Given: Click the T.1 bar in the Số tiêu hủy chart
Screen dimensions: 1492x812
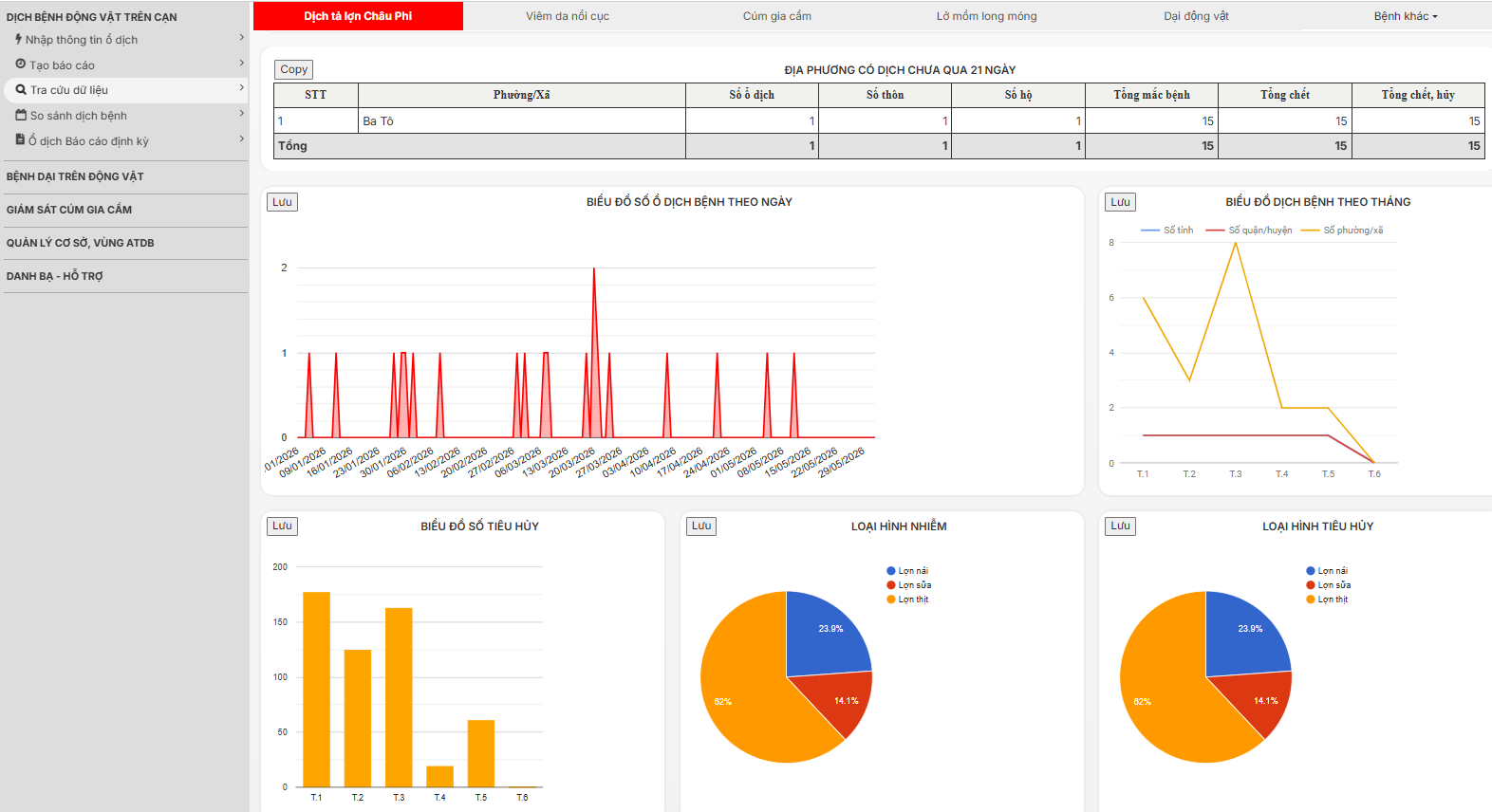Looking at the screenshot, I should (x=316, y=690).
